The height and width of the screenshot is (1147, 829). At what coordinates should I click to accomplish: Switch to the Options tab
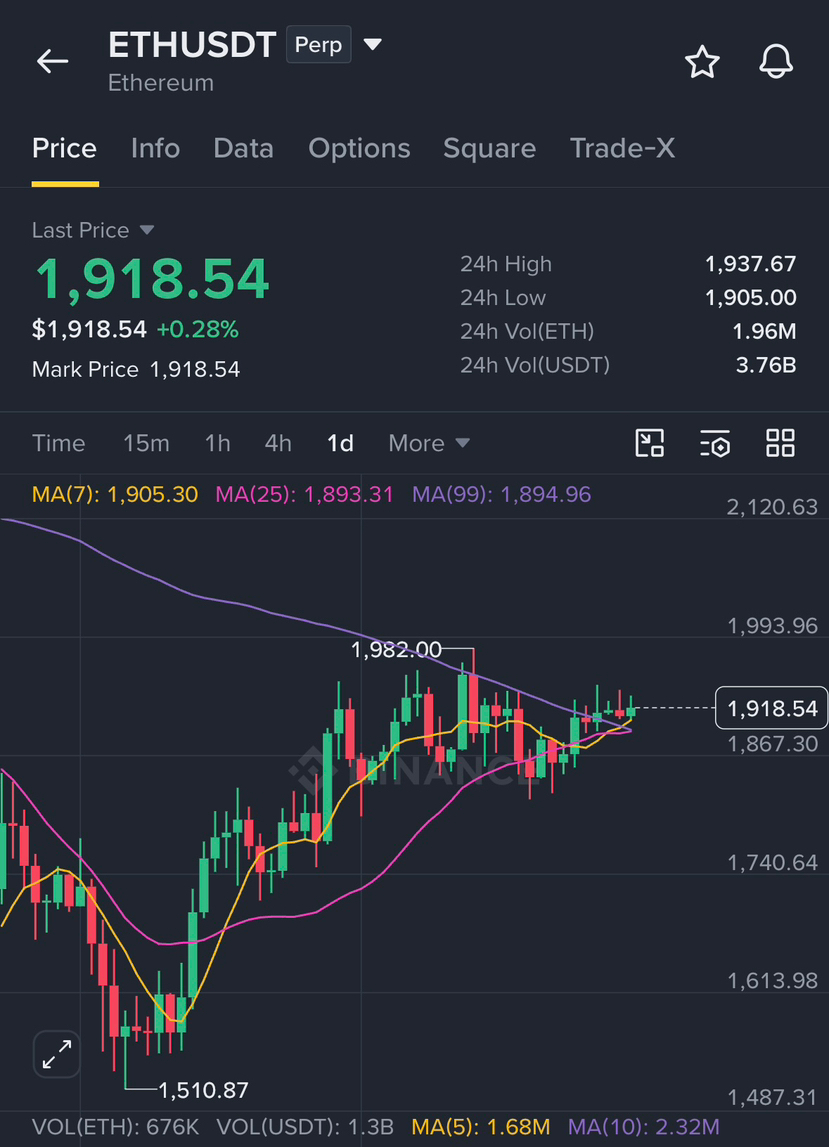359,148
